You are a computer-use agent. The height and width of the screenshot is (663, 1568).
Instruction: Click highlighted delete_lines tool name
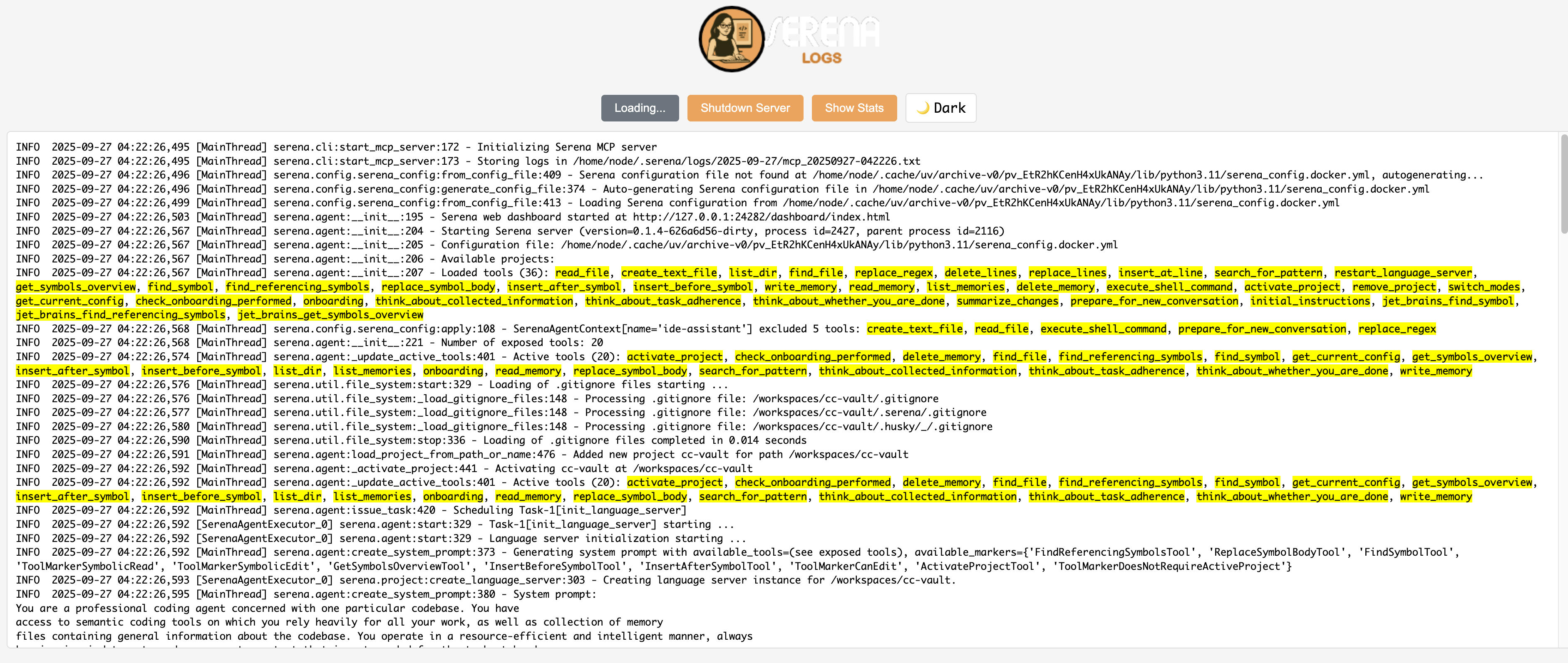[980, 273]
